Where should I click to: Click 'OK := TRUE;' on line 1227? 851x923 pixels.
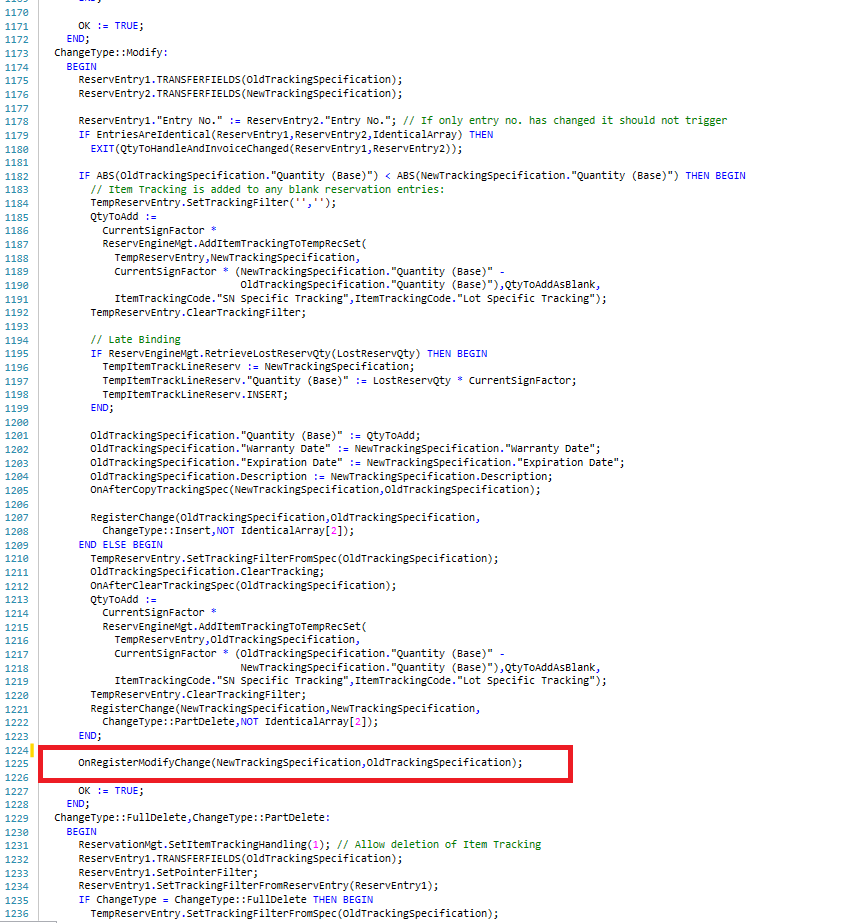[x=111, y=791]
